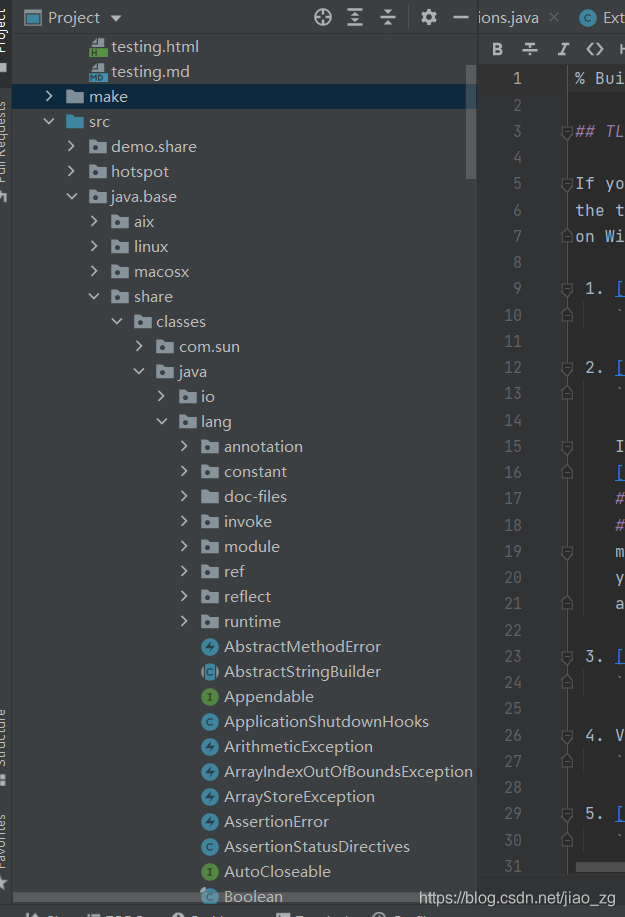Expand the module package
The width and height of the screenshot is (625, 917).
tap(184, 546)
